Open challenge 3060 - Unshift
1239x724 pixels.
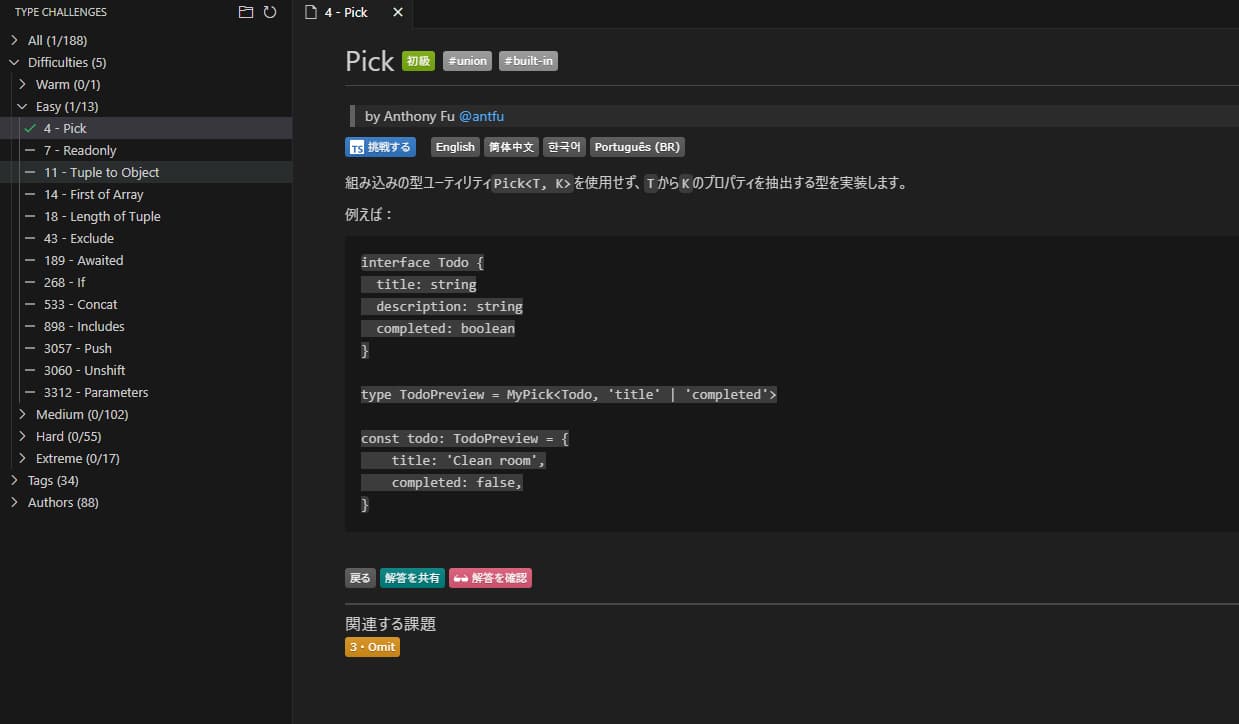click(x=146, y=370)
